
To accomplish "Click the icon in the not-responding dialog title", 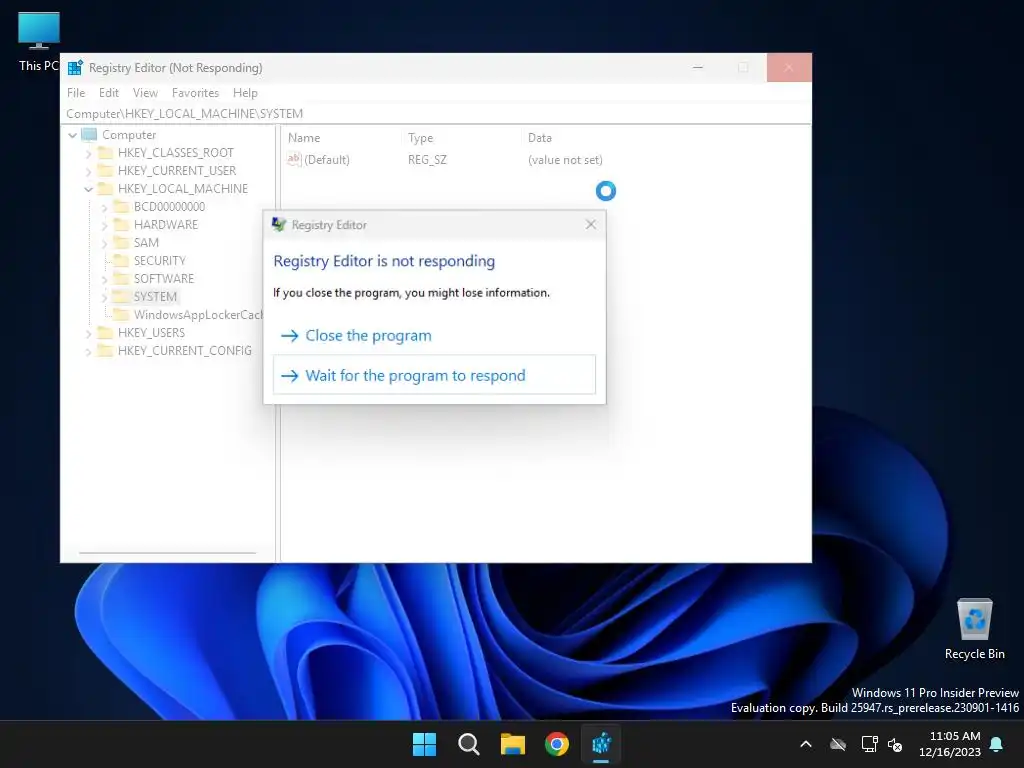I will click(279, 225).
